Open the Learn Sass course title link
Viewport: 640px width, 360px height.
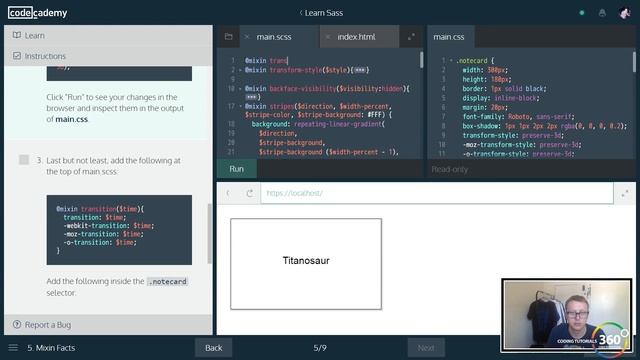click(321, 13)
